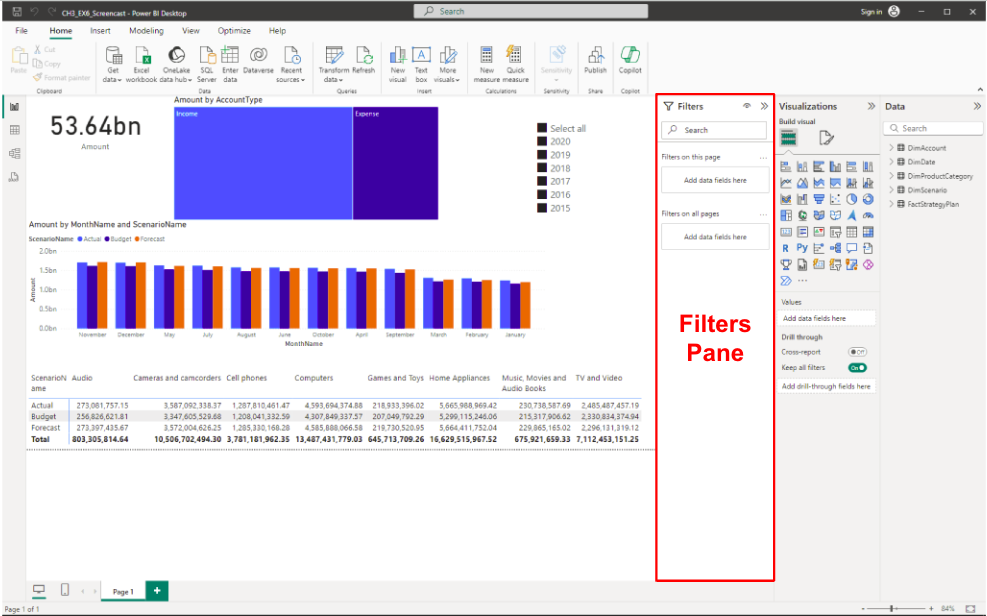
Task: Open the Format visual tab icon
Action: point(826,138)
